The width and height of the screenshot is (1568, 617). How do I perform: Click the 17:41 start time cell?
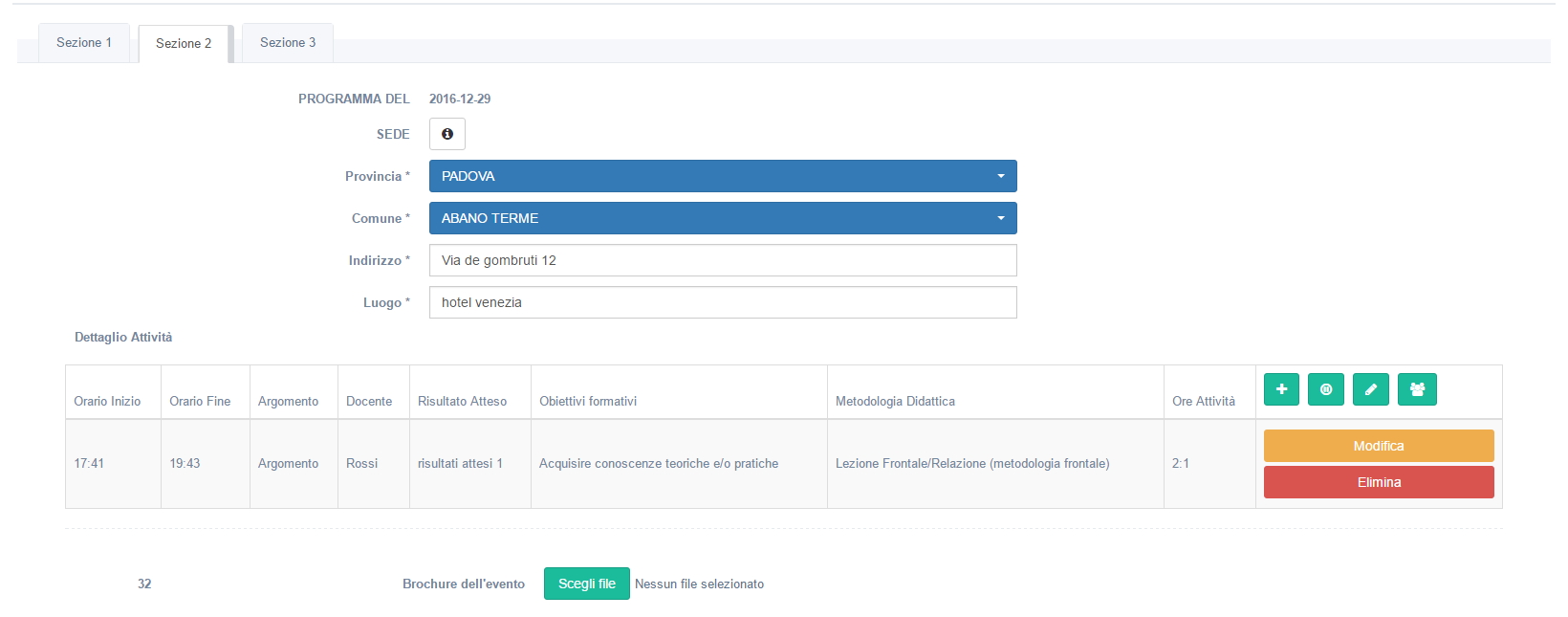pyautogui.click(x=89, y=464)
